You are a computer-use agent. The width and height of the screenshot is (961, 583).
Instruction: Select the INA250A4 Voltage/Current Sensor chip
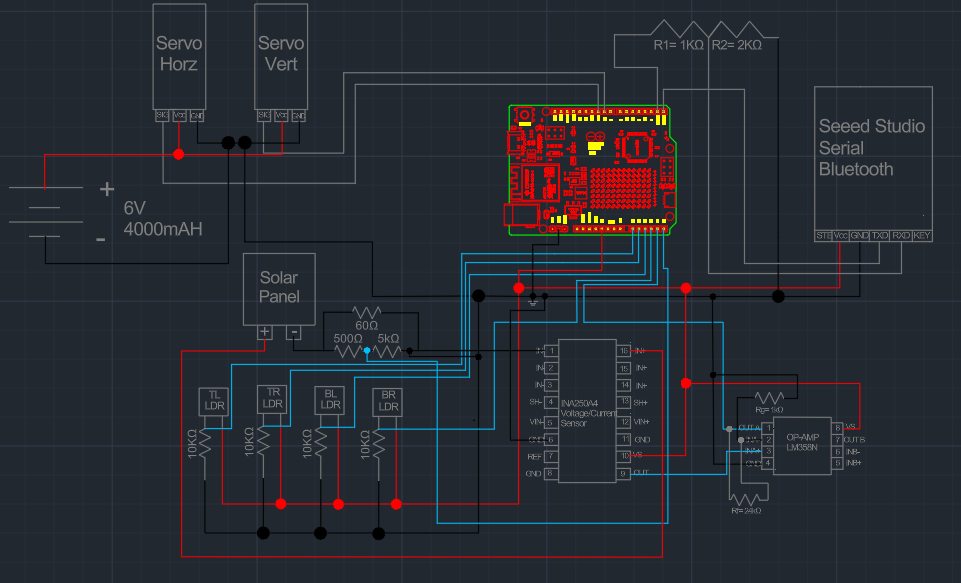point(587,410)
